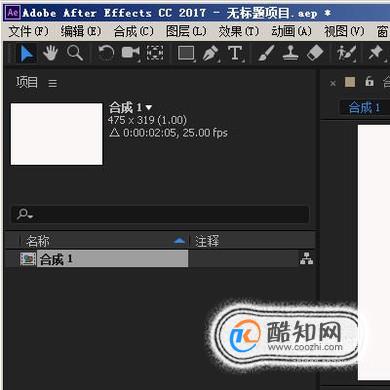Select the Hand tool
Image resolution: width=390 pixels, height=390 pixels.
tap(50, 53)
